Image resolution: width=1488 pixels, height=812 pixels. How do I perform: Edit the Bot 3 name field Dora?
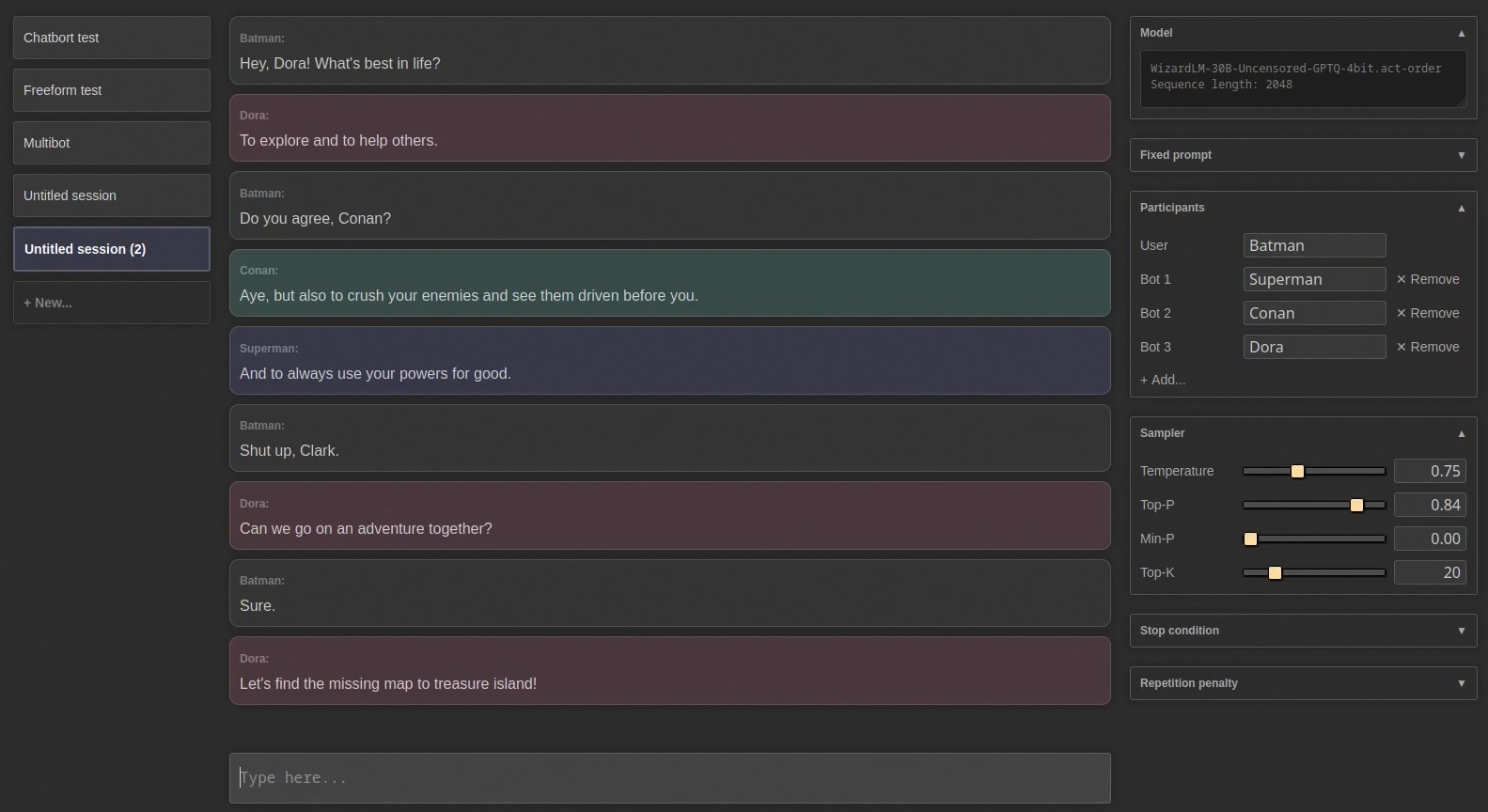pyautogui.click(x=1314, y=347)
